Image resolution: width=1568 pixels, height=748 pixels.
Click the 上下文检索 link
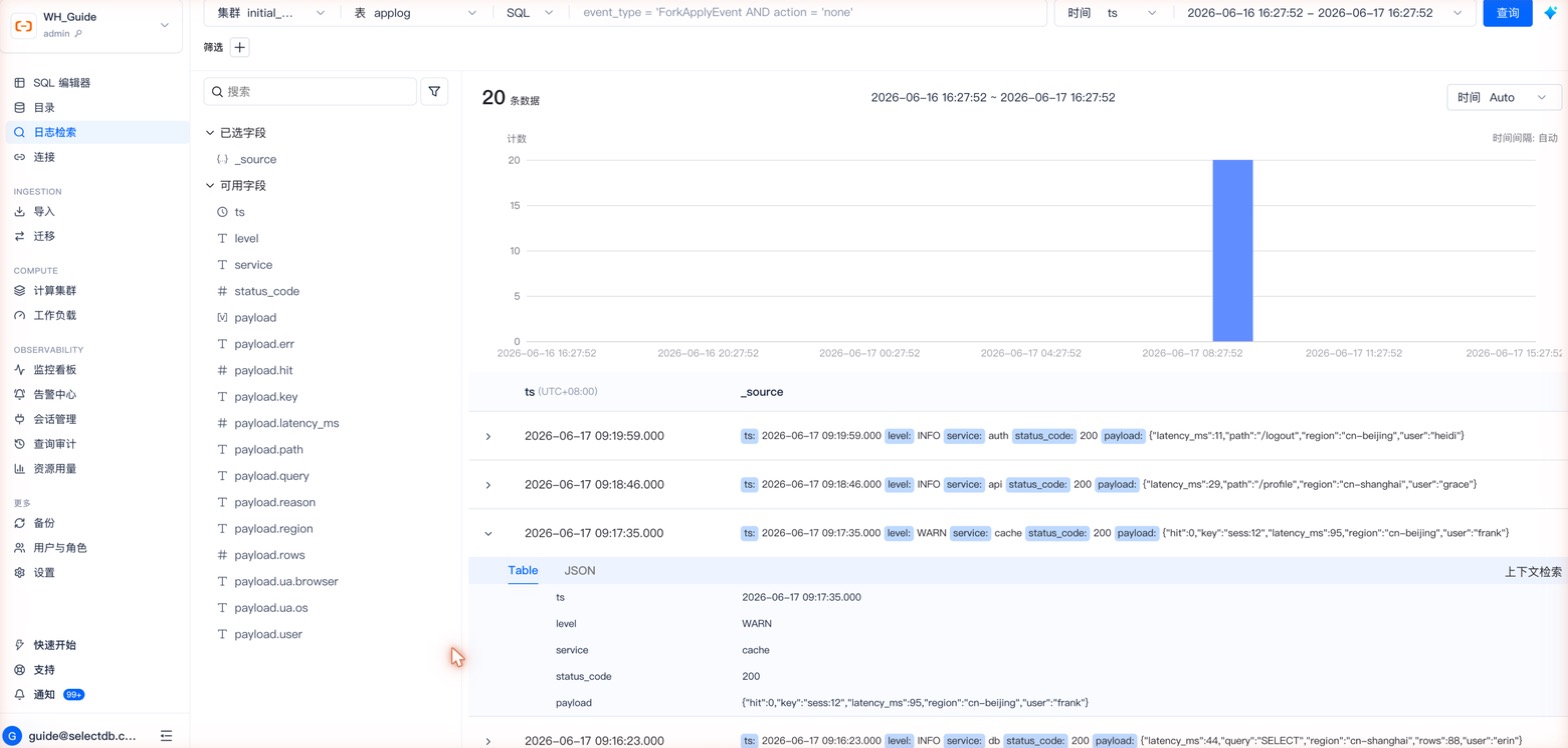1533,572
